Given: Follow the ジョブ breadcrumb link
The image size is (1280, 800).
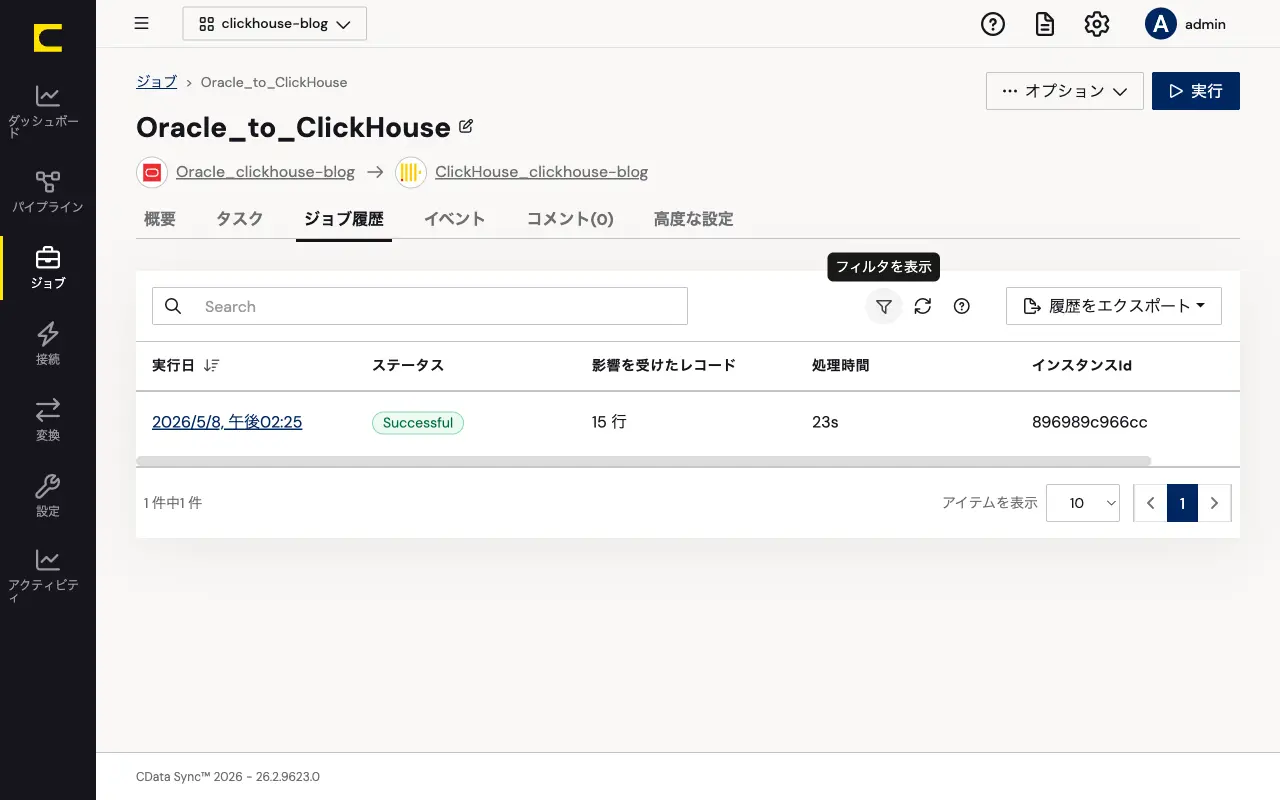Looking at the screenshot, I should click(x=157, y=82).
